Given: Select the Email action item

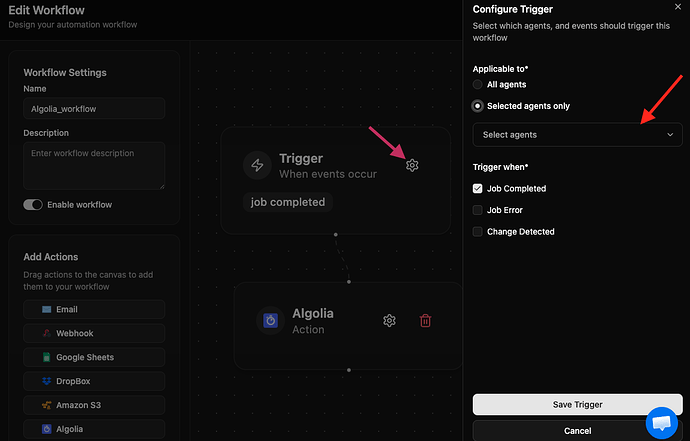Looking at the screenshot, I should click(94, 309).
